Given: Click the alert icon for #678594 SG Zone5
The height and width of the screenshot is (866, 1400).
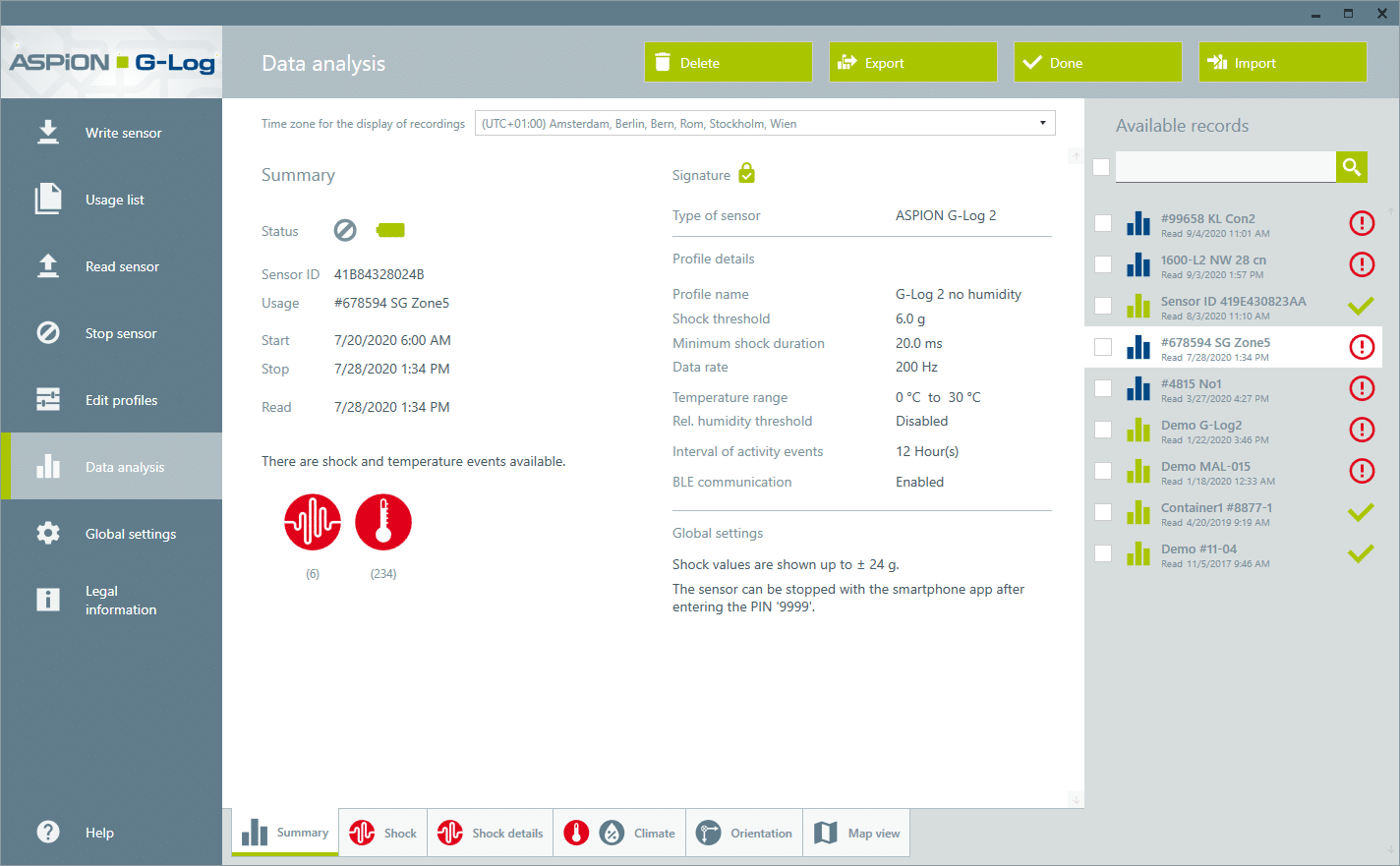Looking at the screenshot, I should [x=1362, y=347].
